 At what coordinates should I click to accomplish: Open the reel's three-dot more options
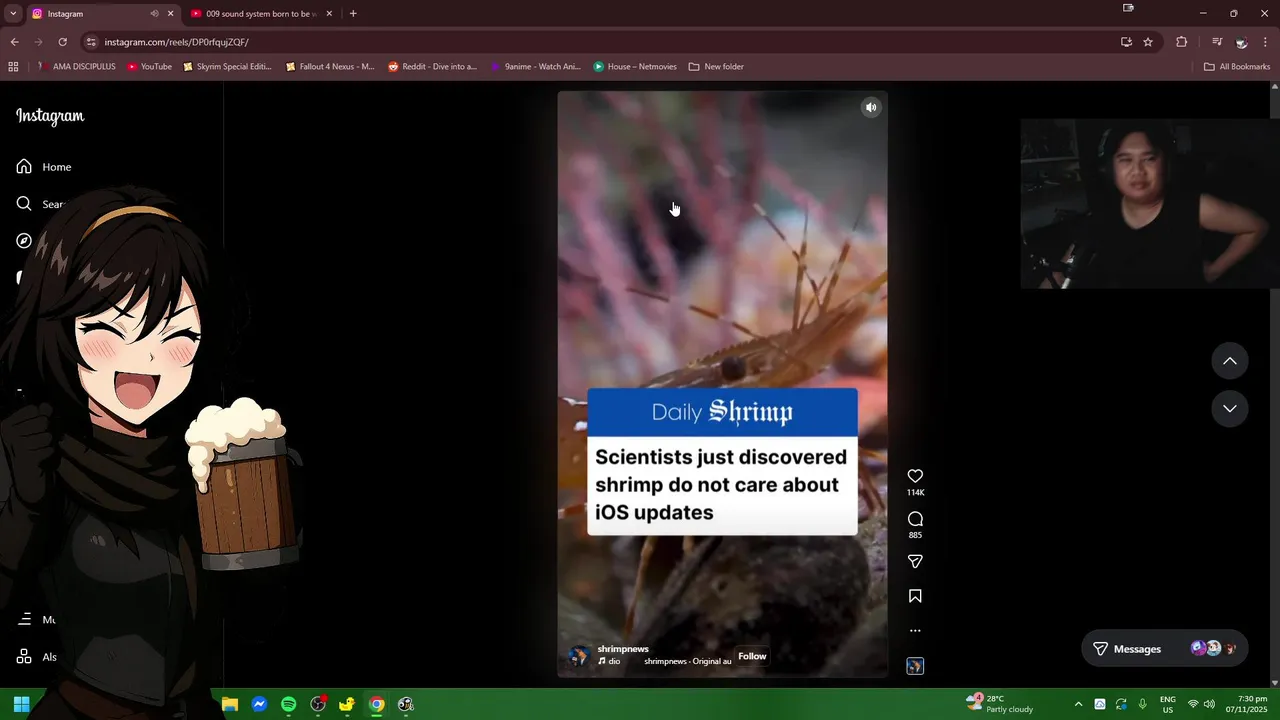[915, 631]
